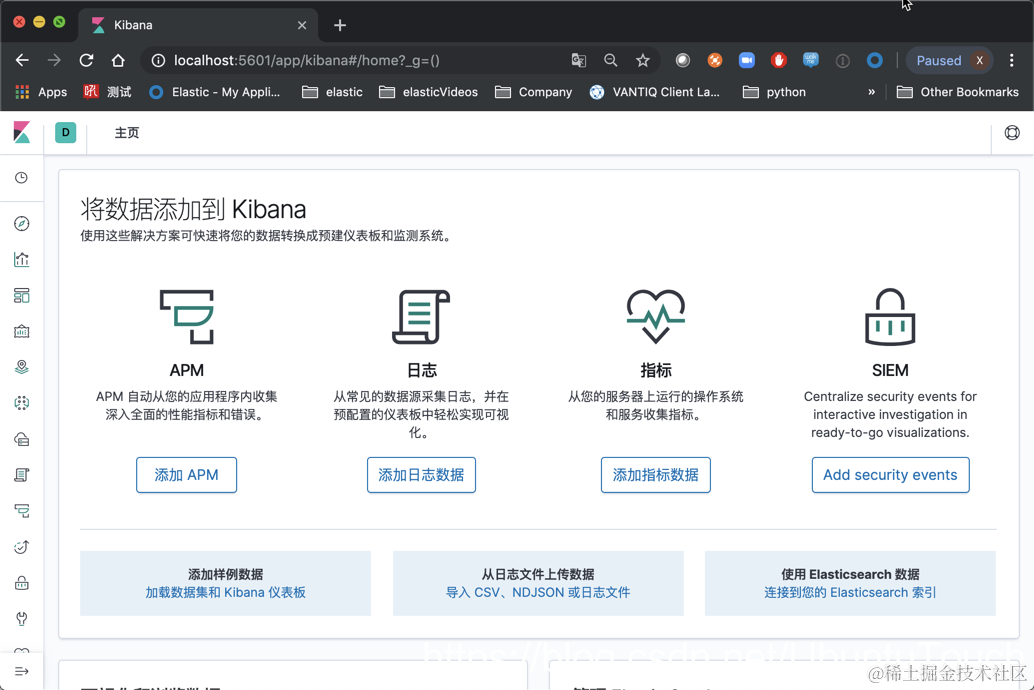Open Discover compass icon in sidebar
The height and width of the screenshot is (690, 1034).
(x=22, y=224)
